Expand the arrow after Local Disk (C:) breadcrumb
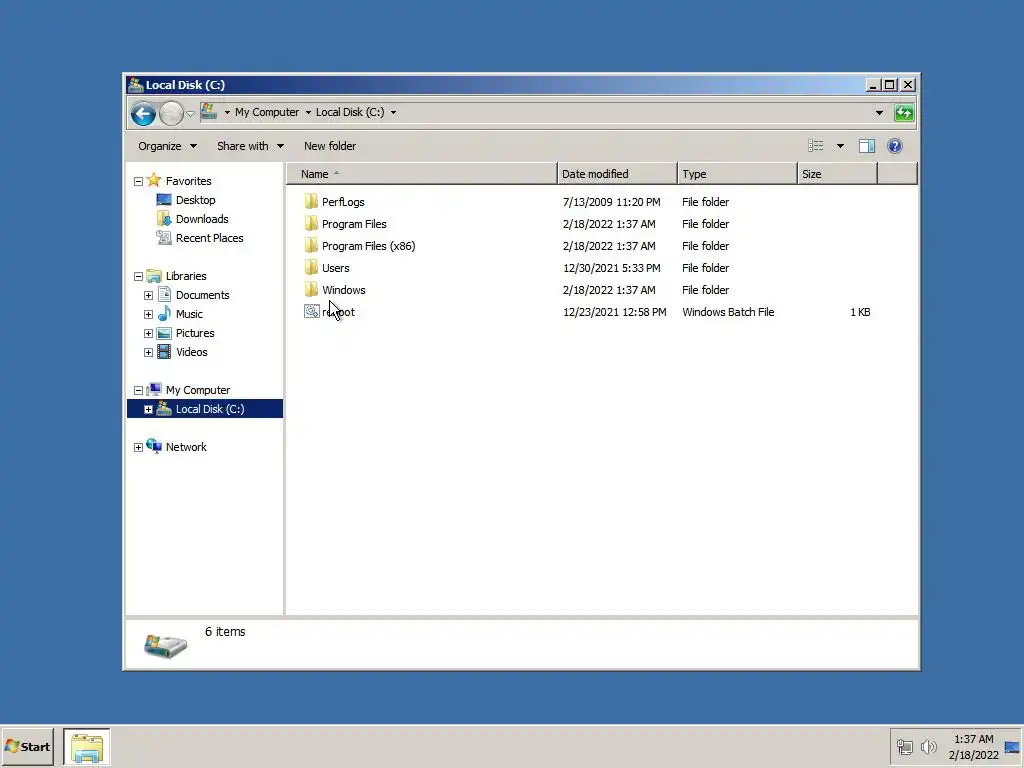Viewport: 1024px width, 768px height. 393,112
